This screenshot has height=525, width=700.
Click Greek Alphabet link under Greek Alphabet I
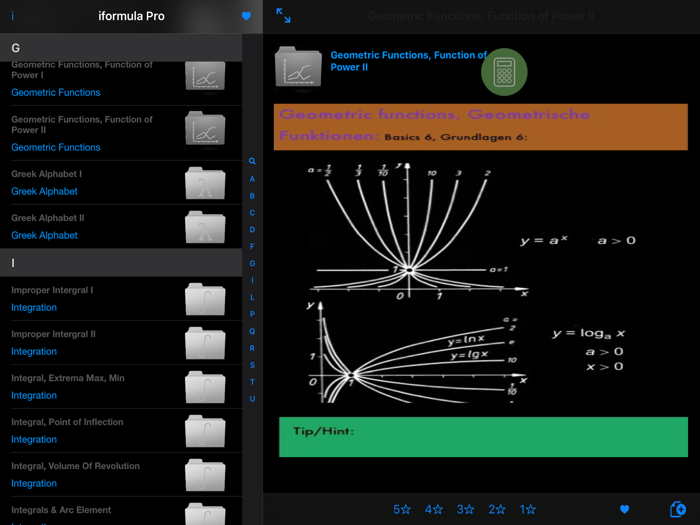[x=44, y=192]
